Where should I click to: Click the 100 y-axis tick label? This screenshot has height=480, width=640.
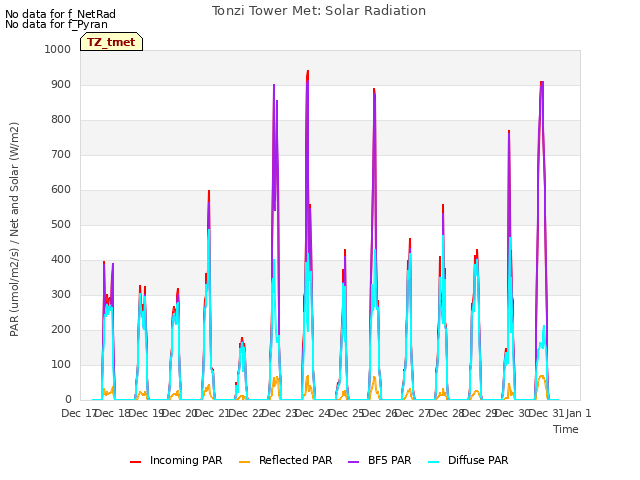pos(61,364)
